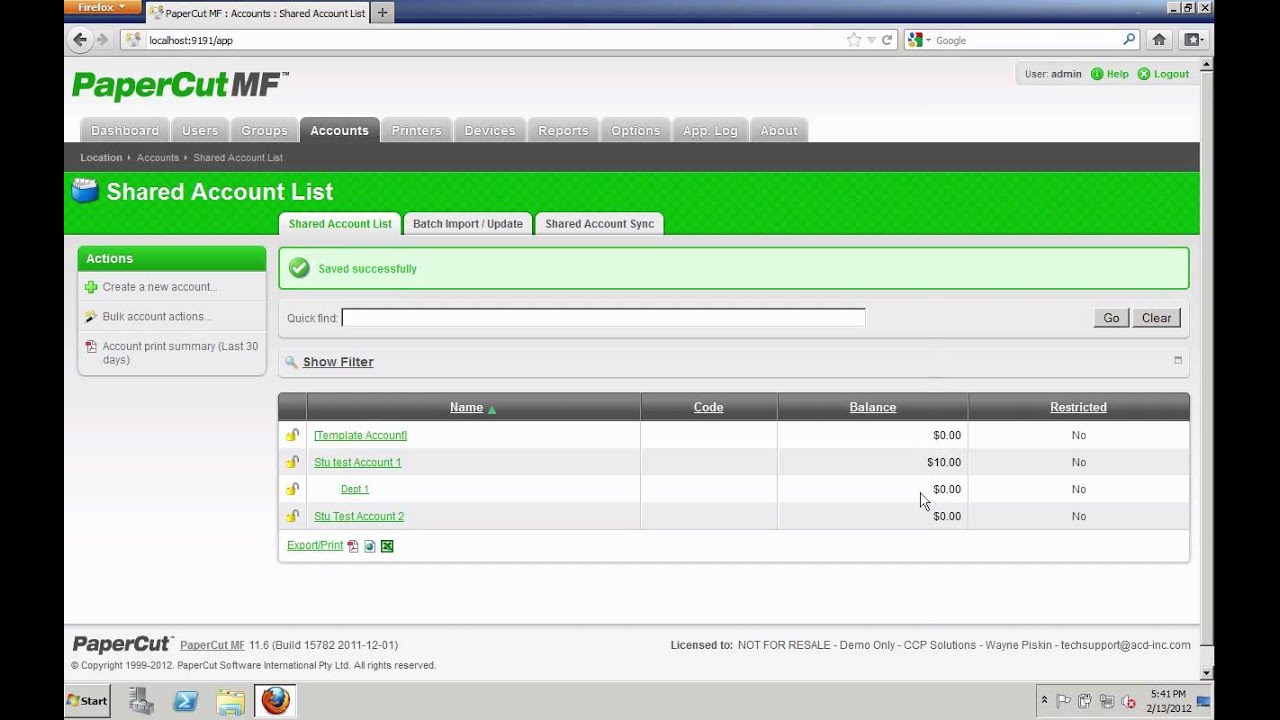
Task: Click the Go button
Action: (x=1111, y=318)
